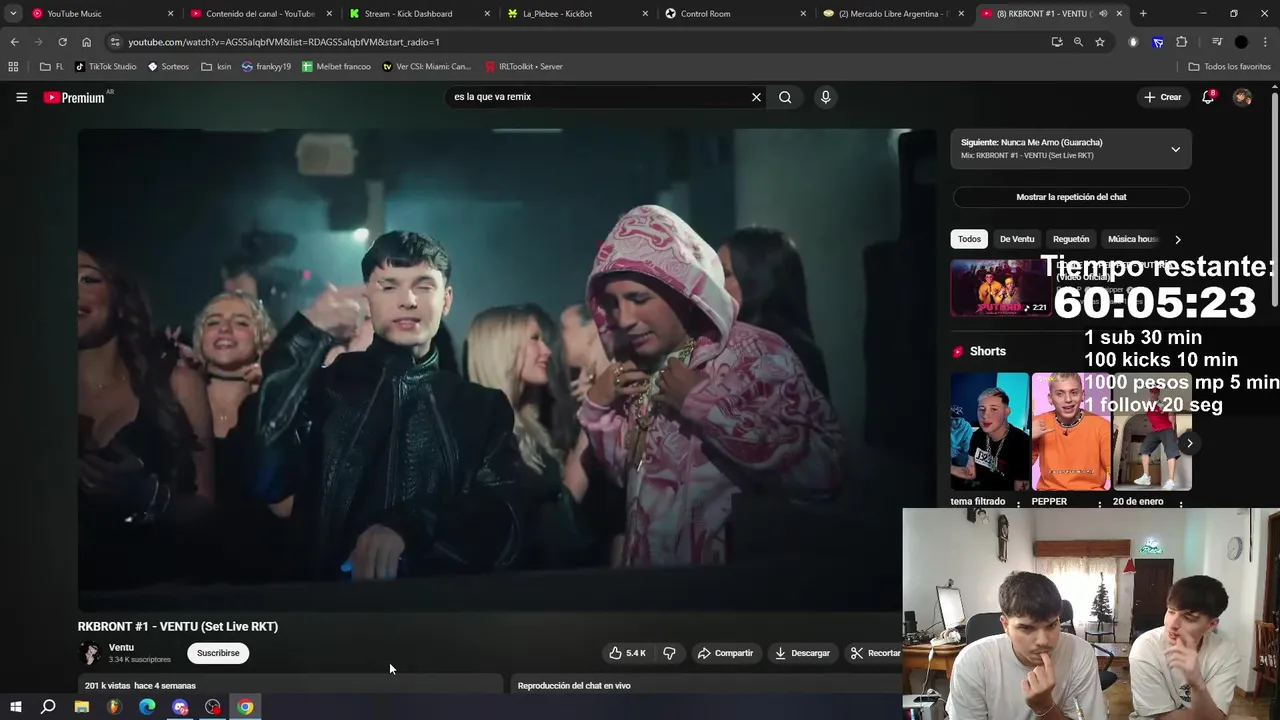Click the Ventu channel avatar
Screen dimensions: 1280x720
pos(90,653)
